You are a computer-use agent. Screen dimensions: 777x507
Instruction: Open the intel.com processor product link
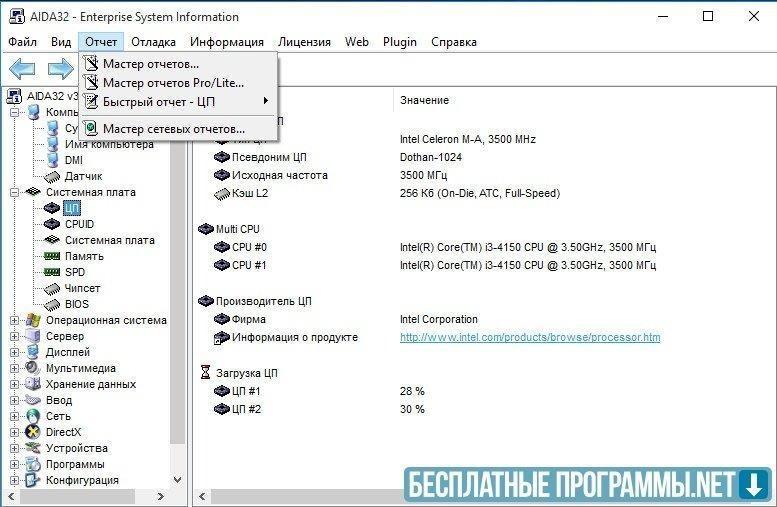click(x=530, y=338)
